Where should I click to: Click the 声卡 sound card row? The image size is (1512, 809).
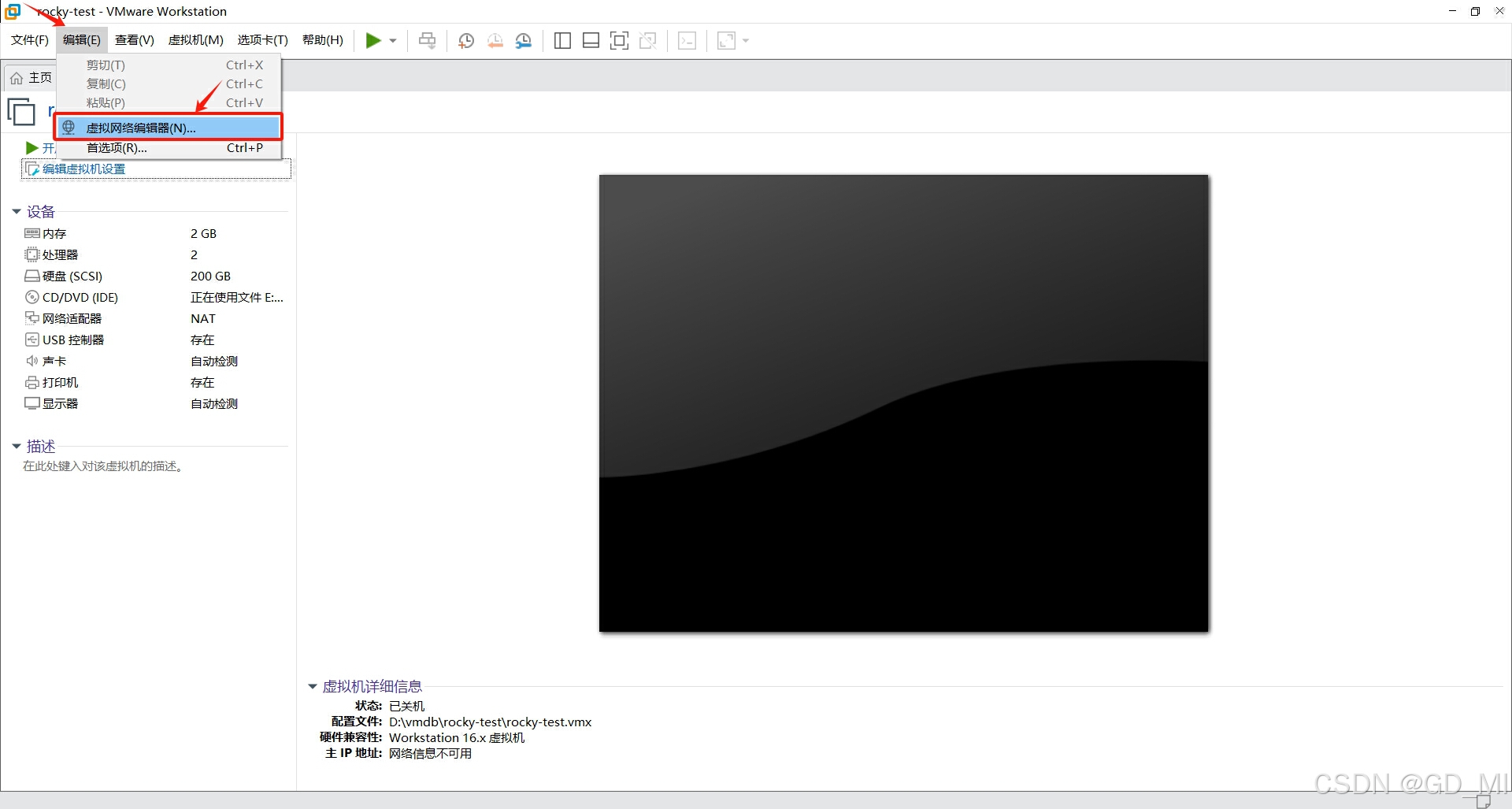click(154, 362)
